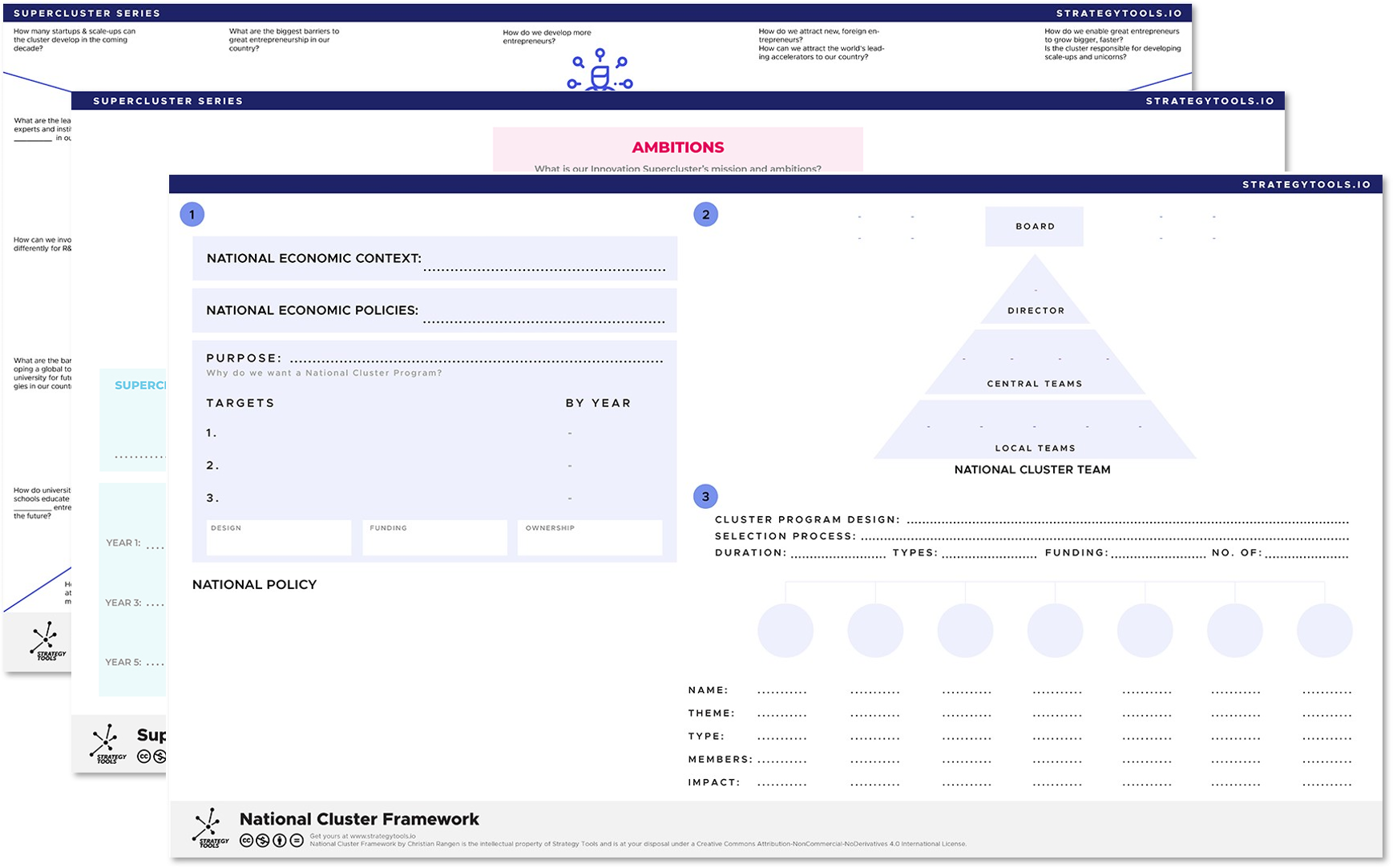Select the numbered circle 3 badge

(705, 497)
